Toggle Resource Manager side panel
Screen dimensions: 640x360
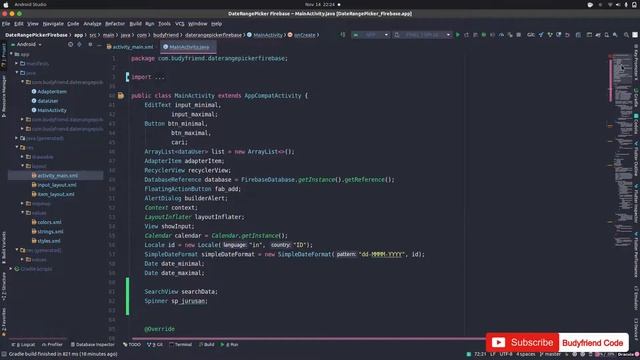coord(4,96)
